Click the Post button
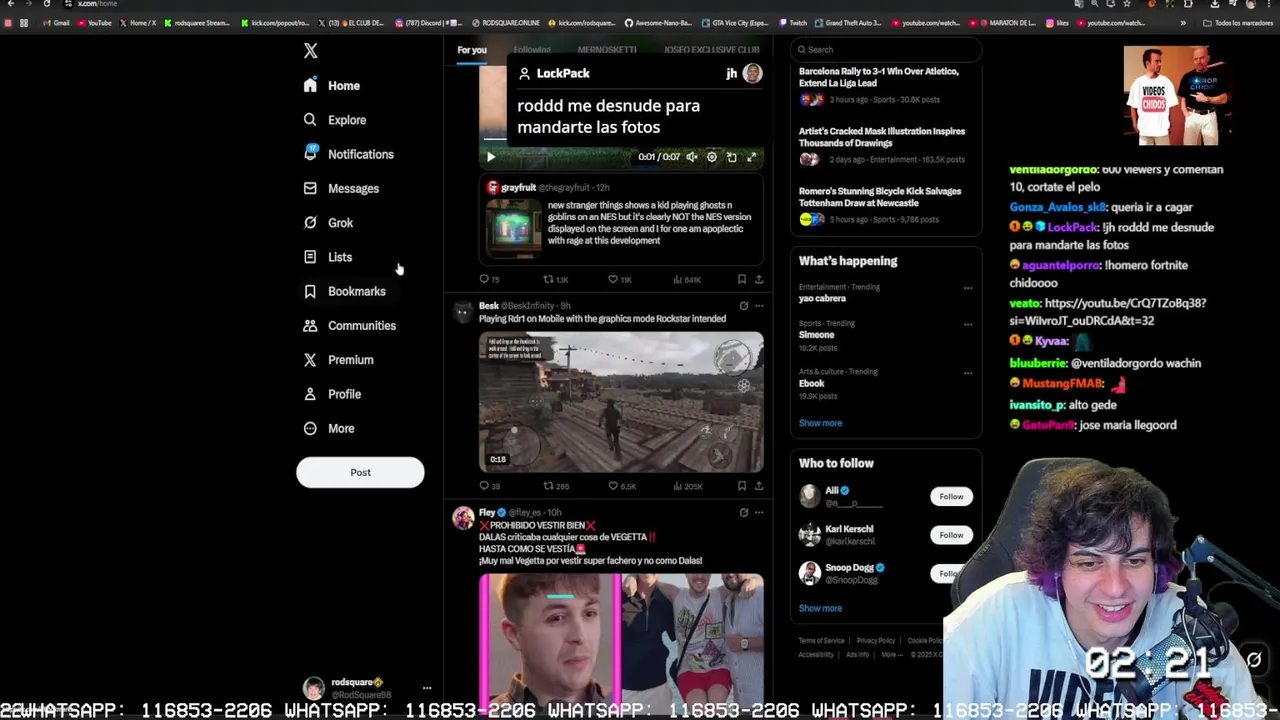 (x=360, y=472)
